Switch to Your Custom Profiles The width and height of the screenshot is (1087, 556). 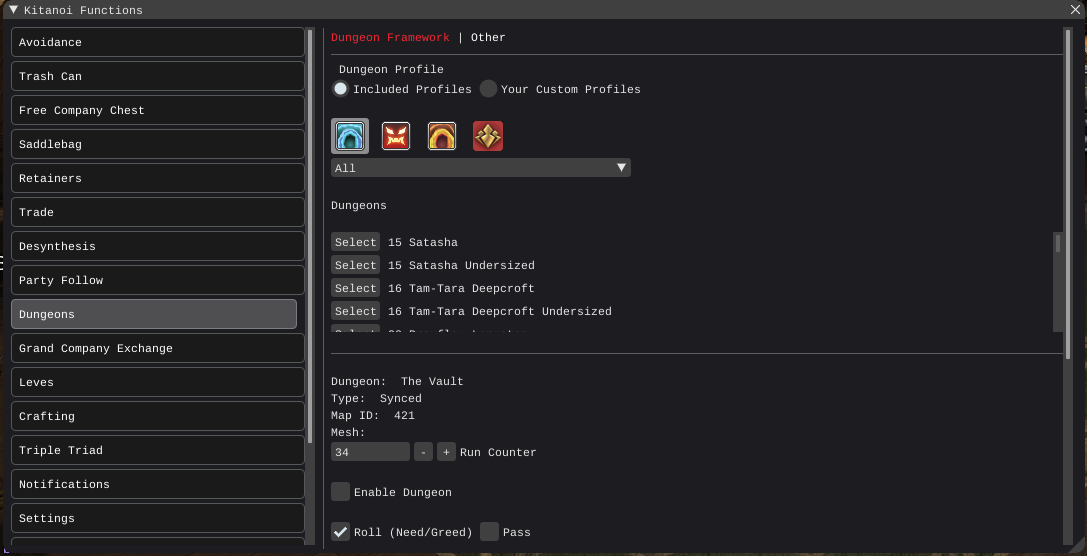tap(488, 89)
